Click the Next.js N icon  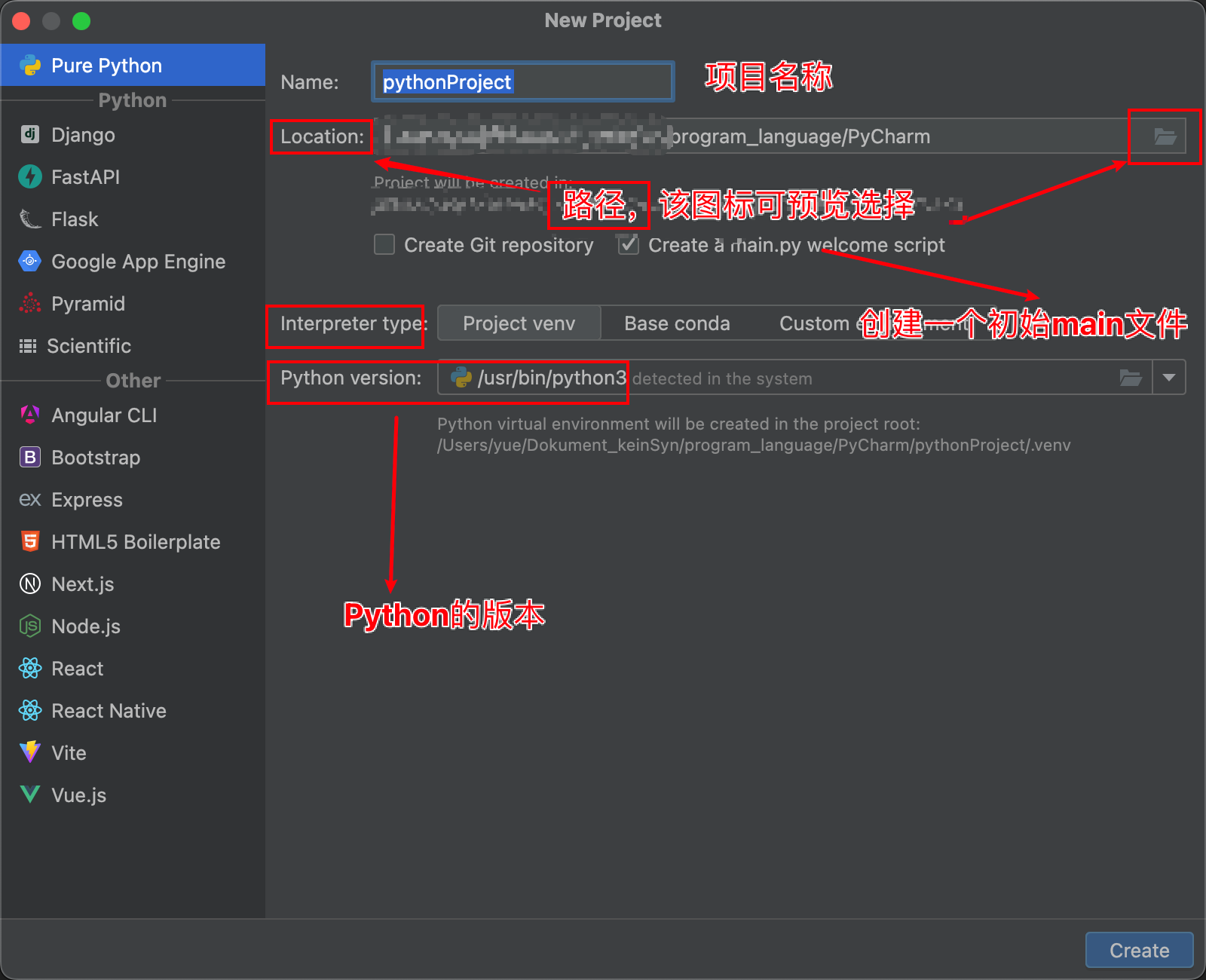point(30,583)
